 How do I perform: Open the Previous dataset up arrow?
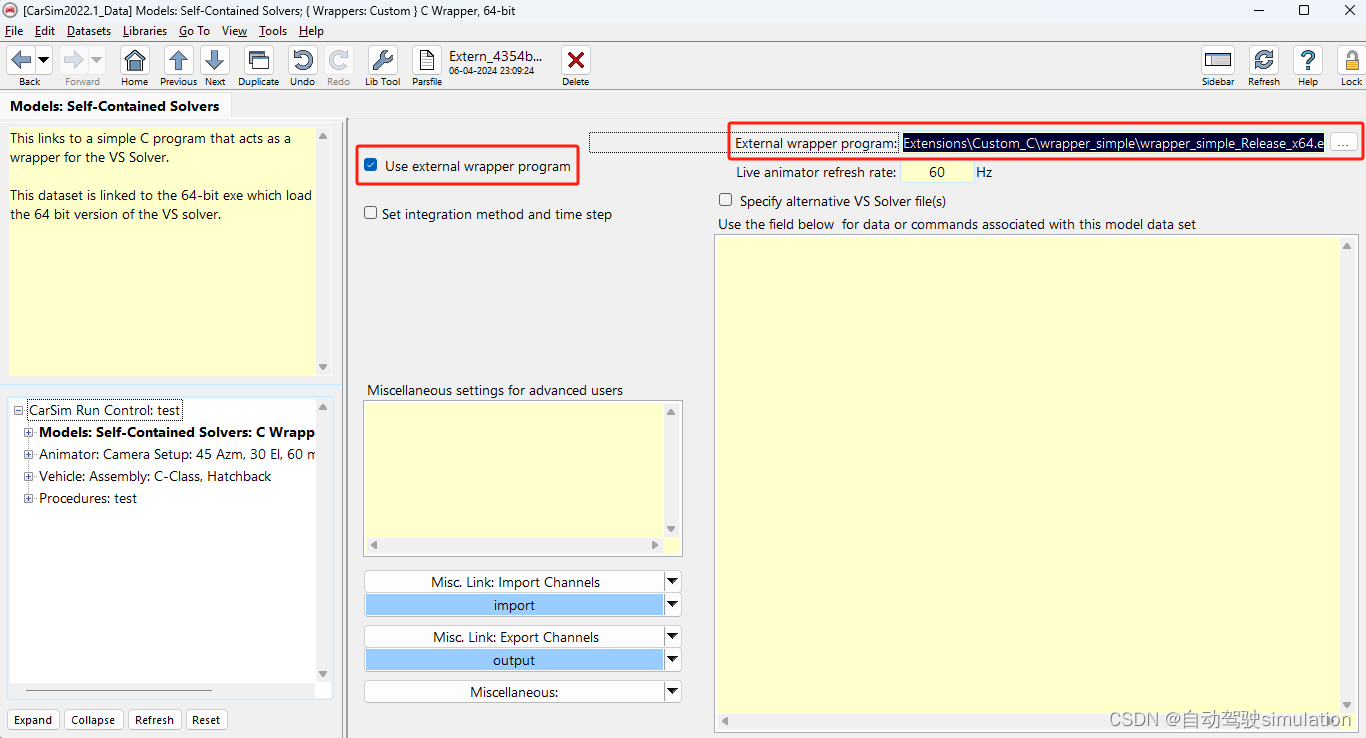click(178, 60)
